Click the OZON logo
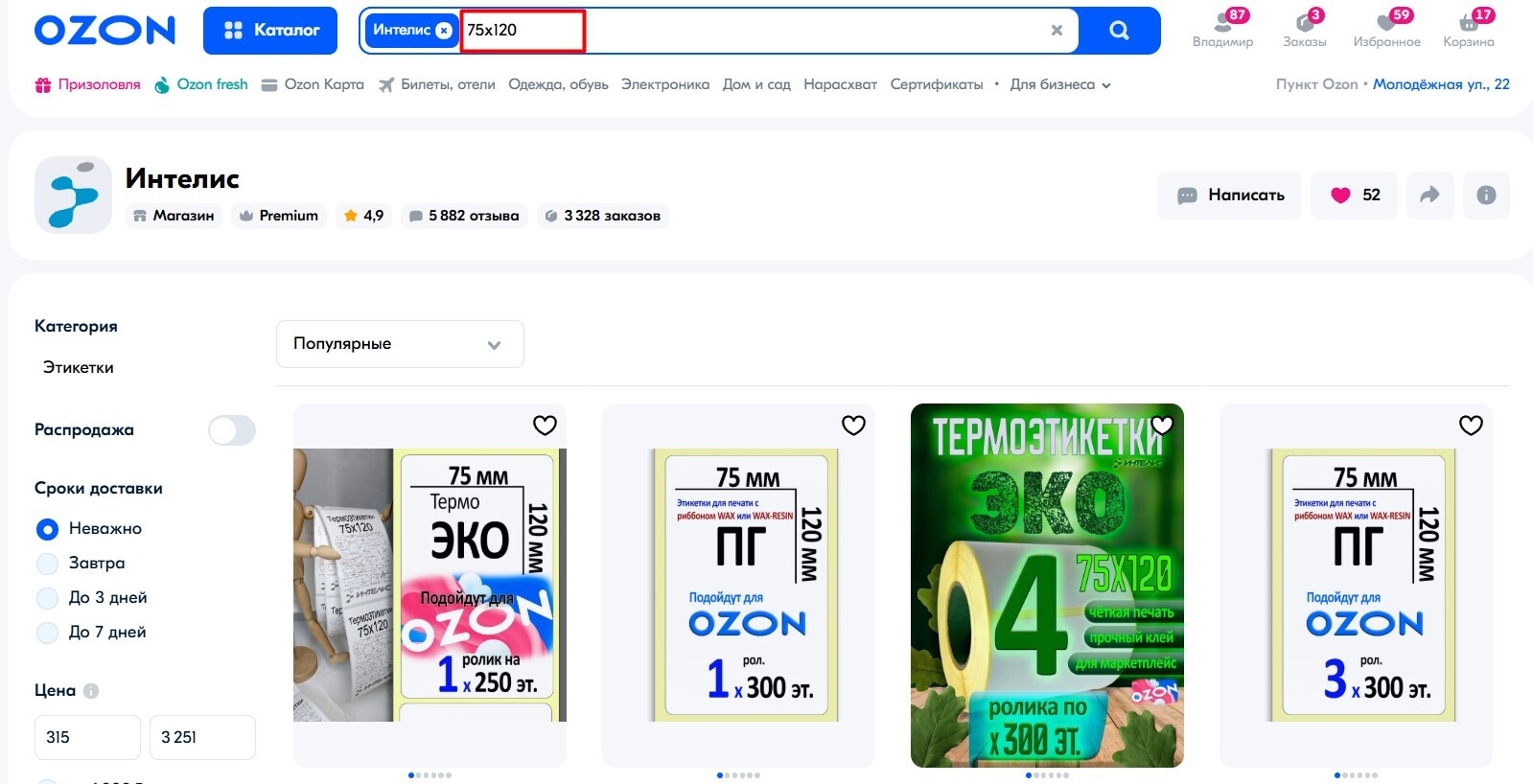Viewport: 1533px width, 784px height. 105,31
